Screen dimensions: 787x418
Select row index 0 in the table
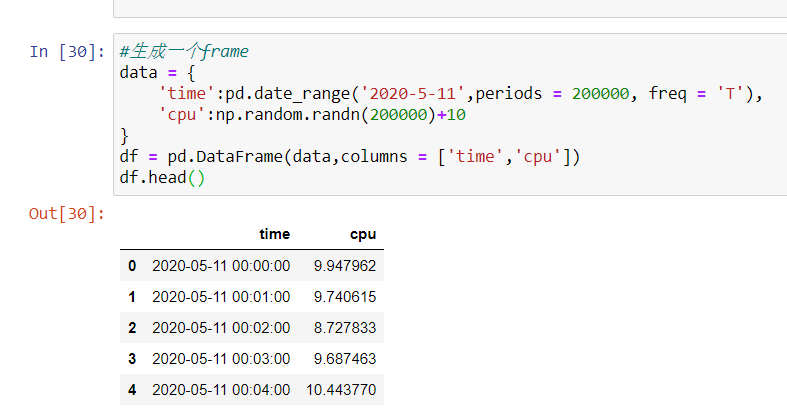(x=132, y=266)
